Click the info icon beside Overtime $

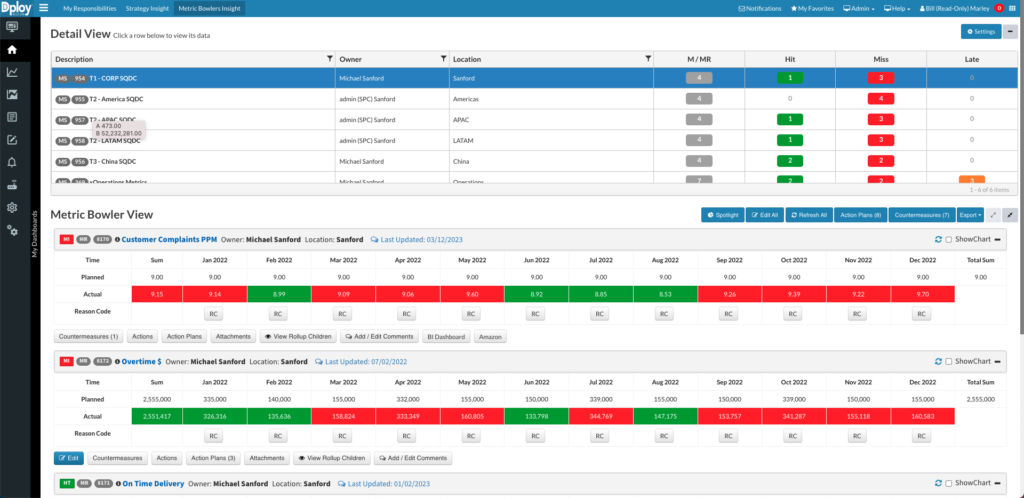pos(118,361)
